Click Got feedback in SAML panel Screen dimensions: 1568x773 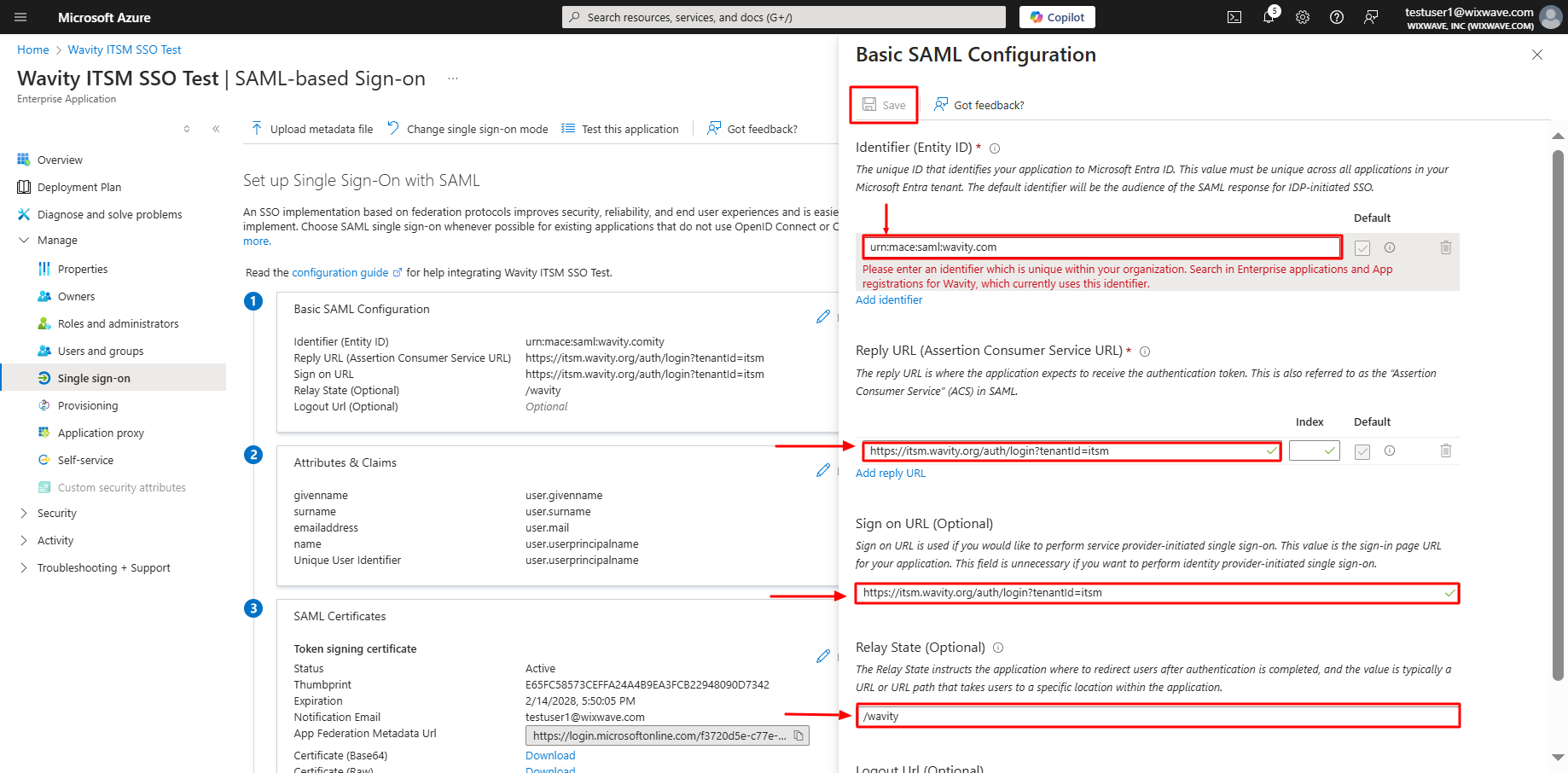pos(979,105)
